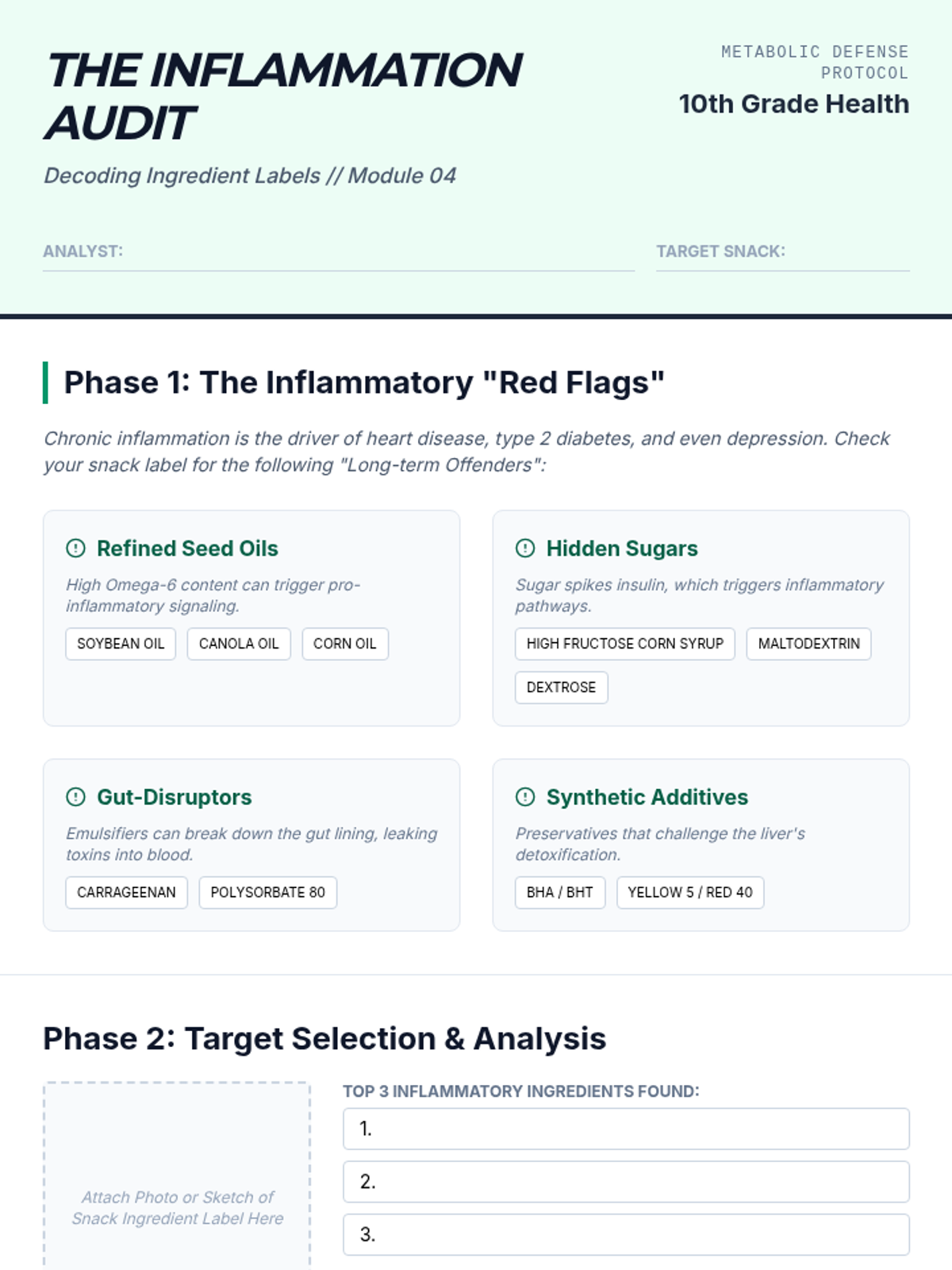Select the POLYSORBATE 80 tag
This screenshot has width=952, height=1270.
(x=267, y=892)
